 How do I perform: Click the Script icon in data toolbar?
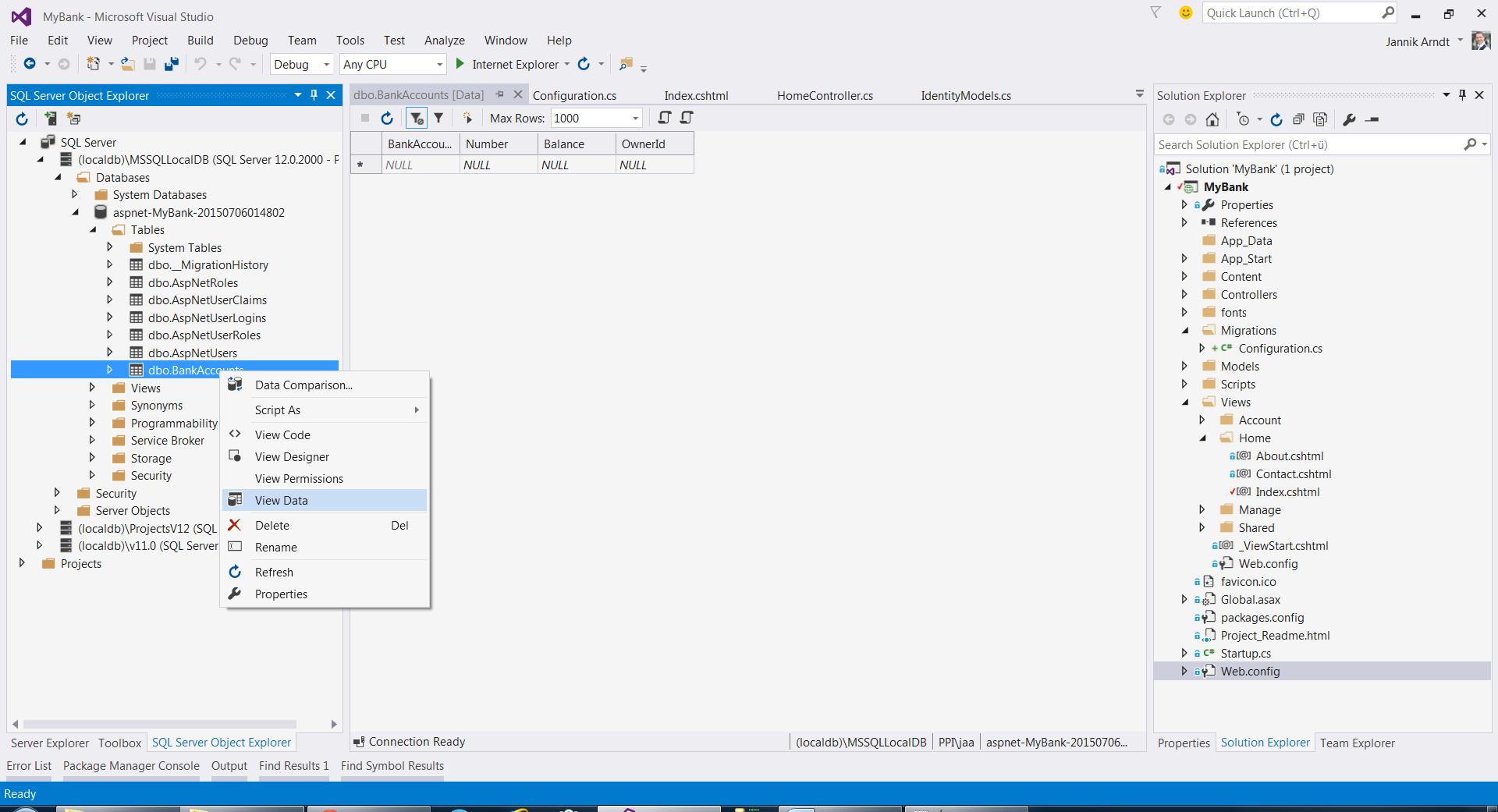click(664, 118)
